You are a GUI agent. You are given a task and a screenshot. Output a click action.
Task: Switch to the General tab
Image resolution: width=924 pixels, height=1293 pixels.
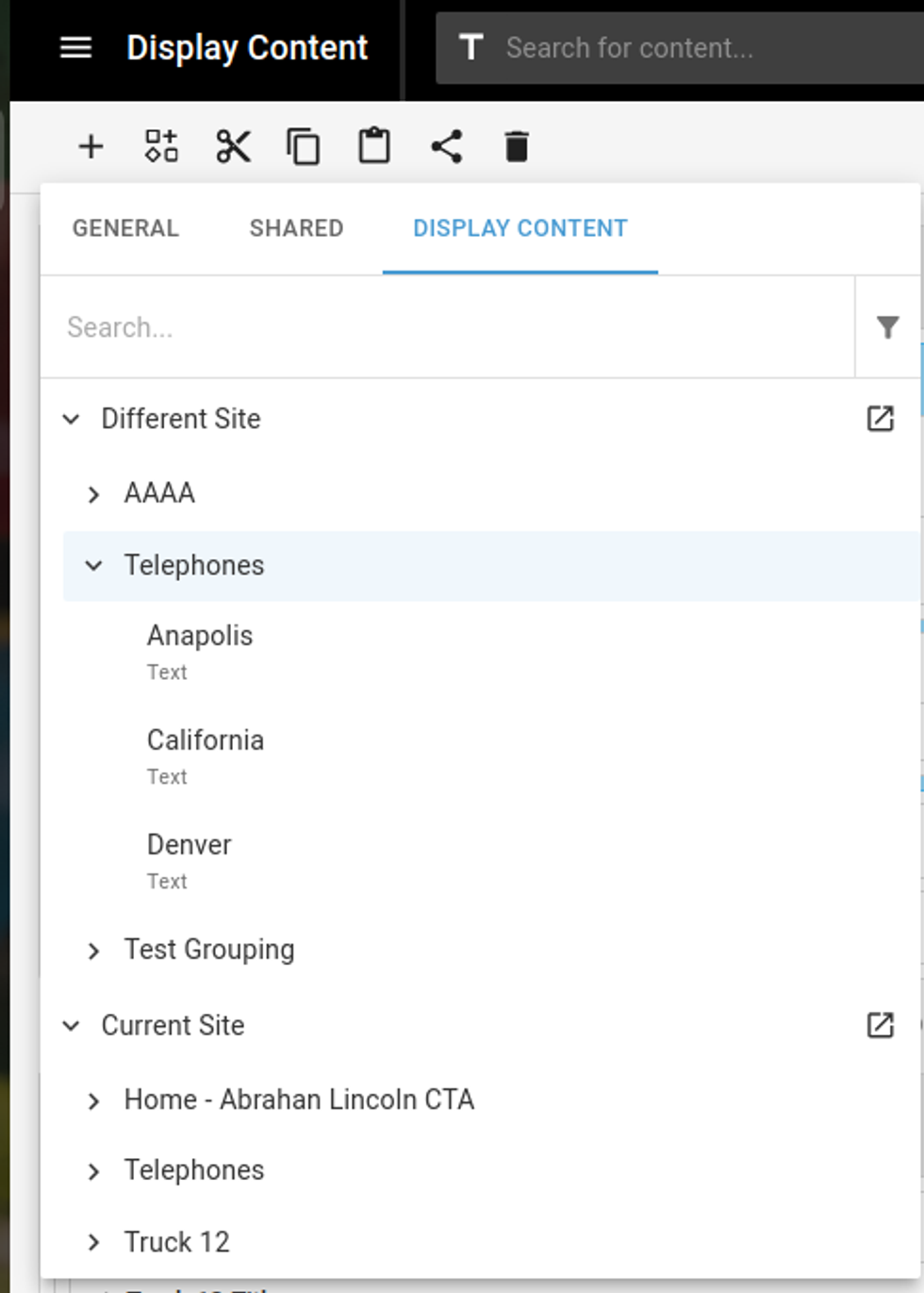(x=125, y=228)
